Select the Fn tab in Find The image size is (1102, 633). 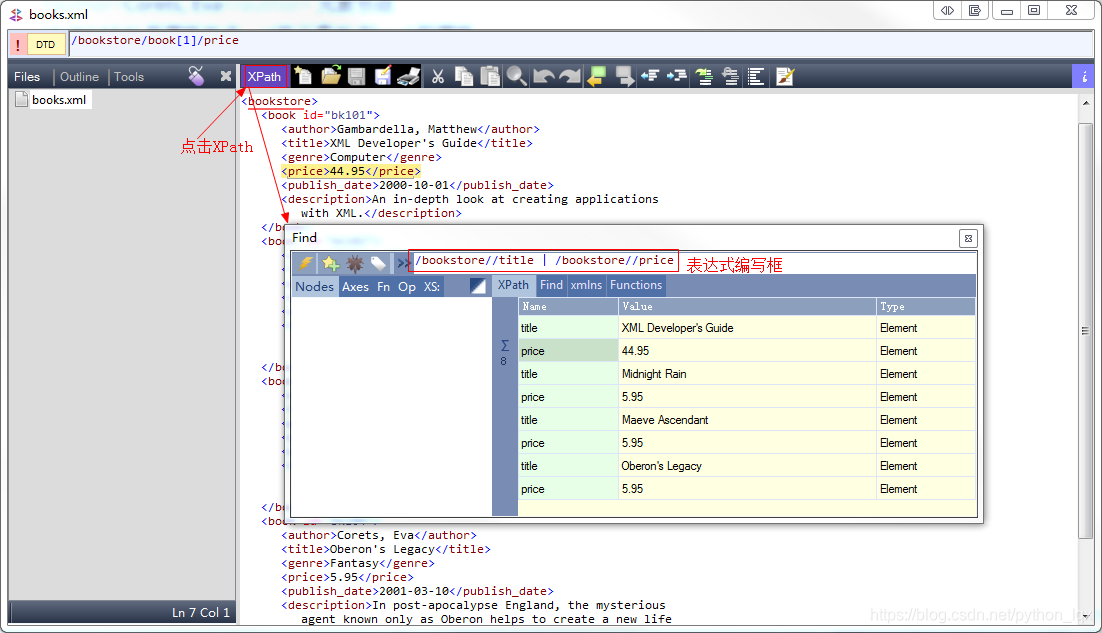click(384, 286)
